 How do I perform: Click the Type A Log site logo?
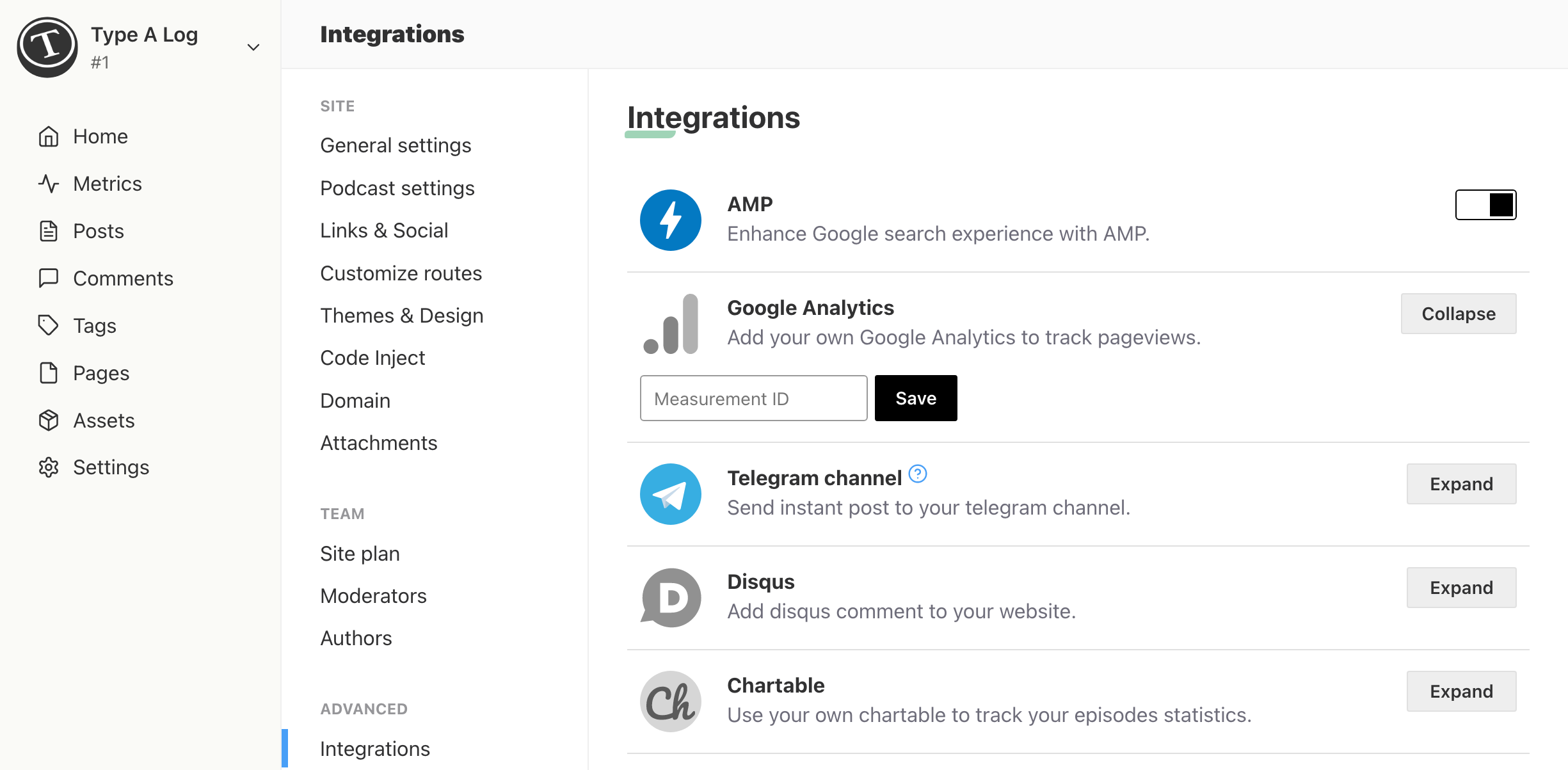[x=47, y=47]
